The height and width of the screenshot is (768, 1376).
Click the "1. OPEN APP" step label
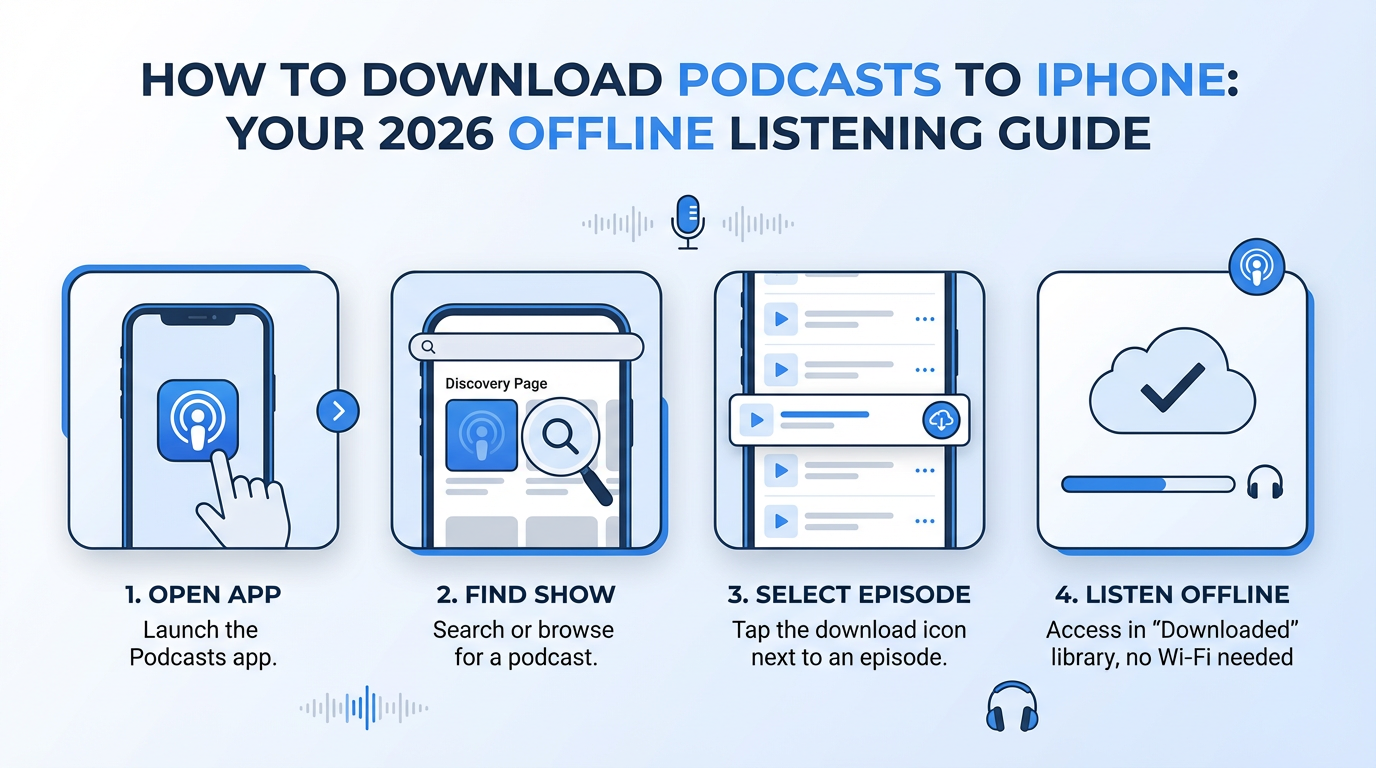coord(203,595)
